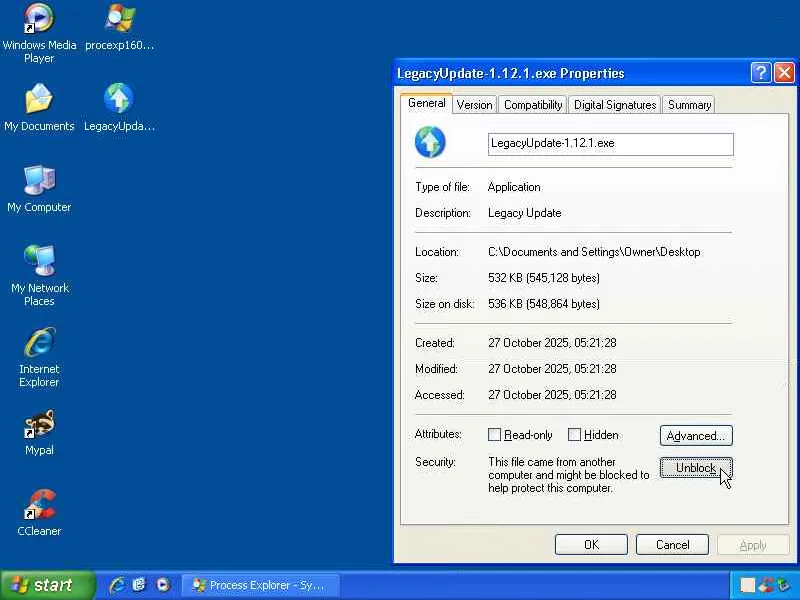Click the location path C:\Documents and Settings\Owner\Desktop
The height and width of the screenshot is (600, 800).
[x=594, y=252]
